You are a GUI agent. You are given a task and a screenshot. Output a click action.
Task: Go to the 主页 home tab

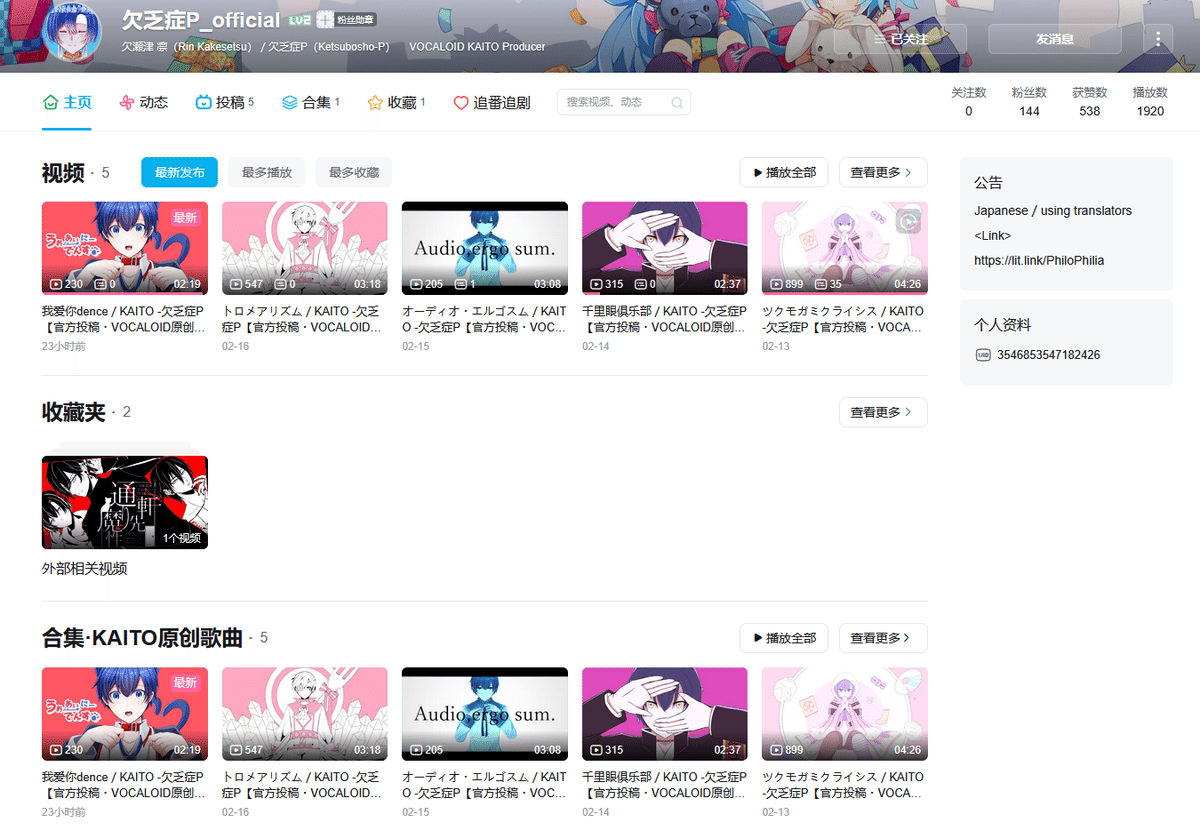point(67,102)
